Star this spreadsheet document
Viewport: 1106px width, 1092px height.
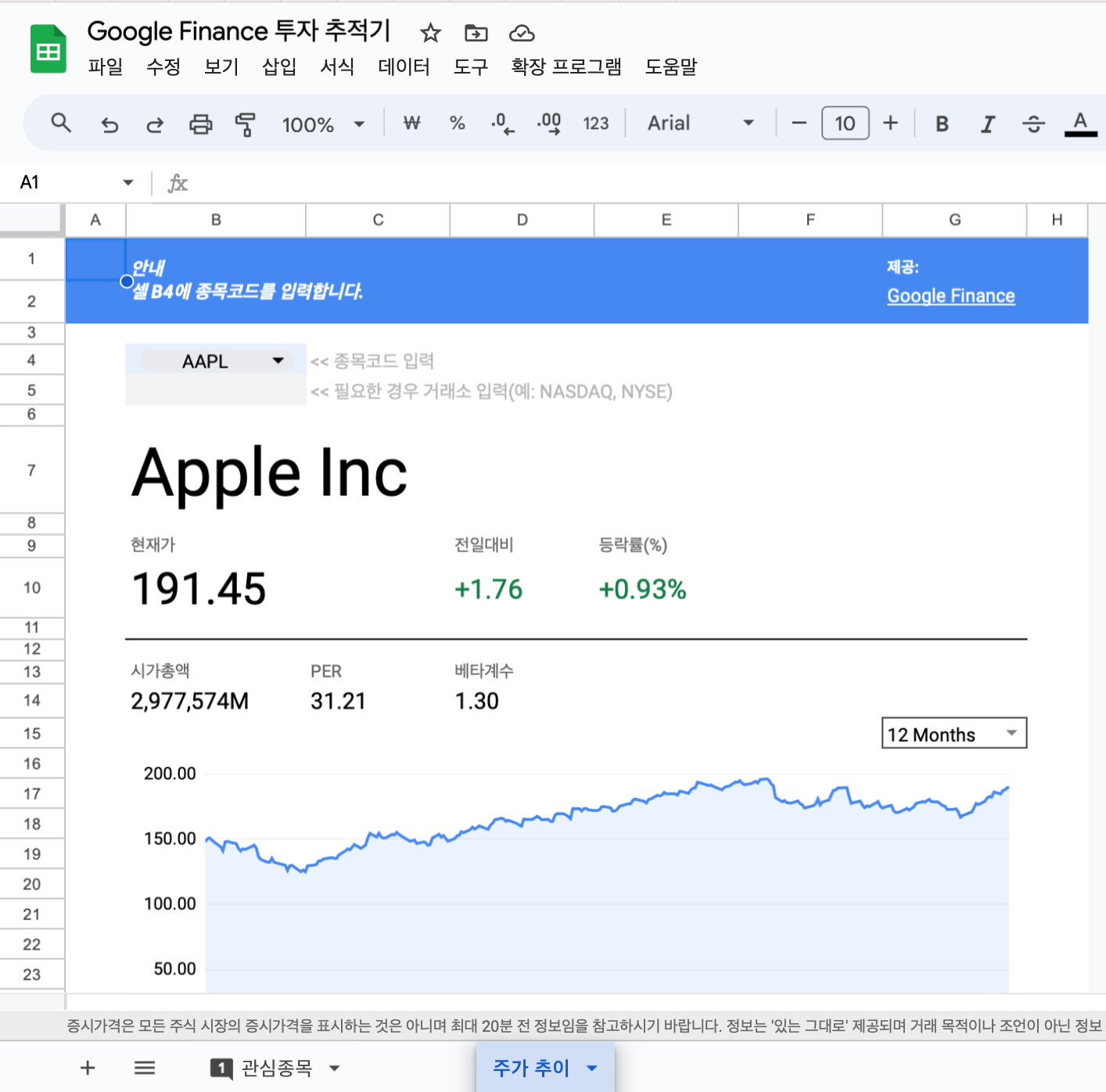430,33
